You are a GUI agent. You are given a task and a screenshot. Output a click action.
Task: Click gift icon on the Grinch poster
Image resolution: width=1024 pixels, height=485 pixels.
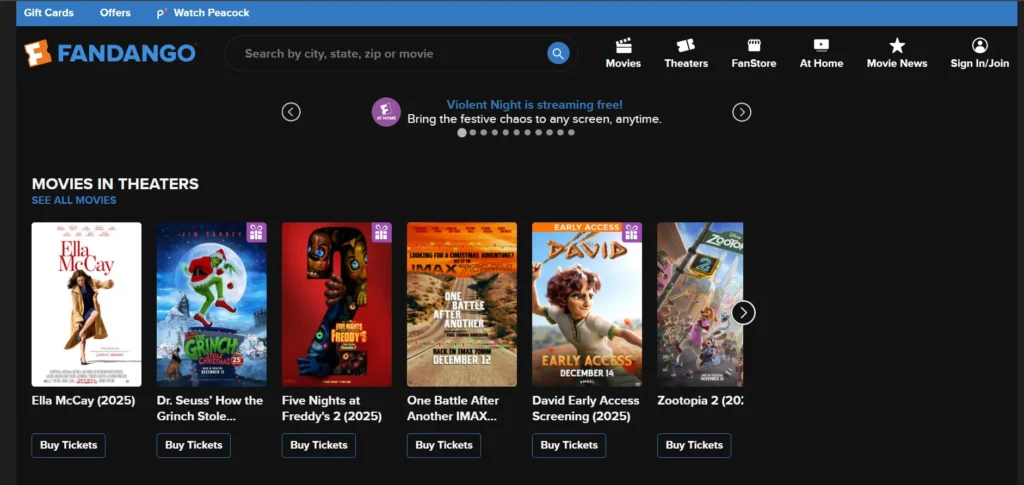(256, 232)
